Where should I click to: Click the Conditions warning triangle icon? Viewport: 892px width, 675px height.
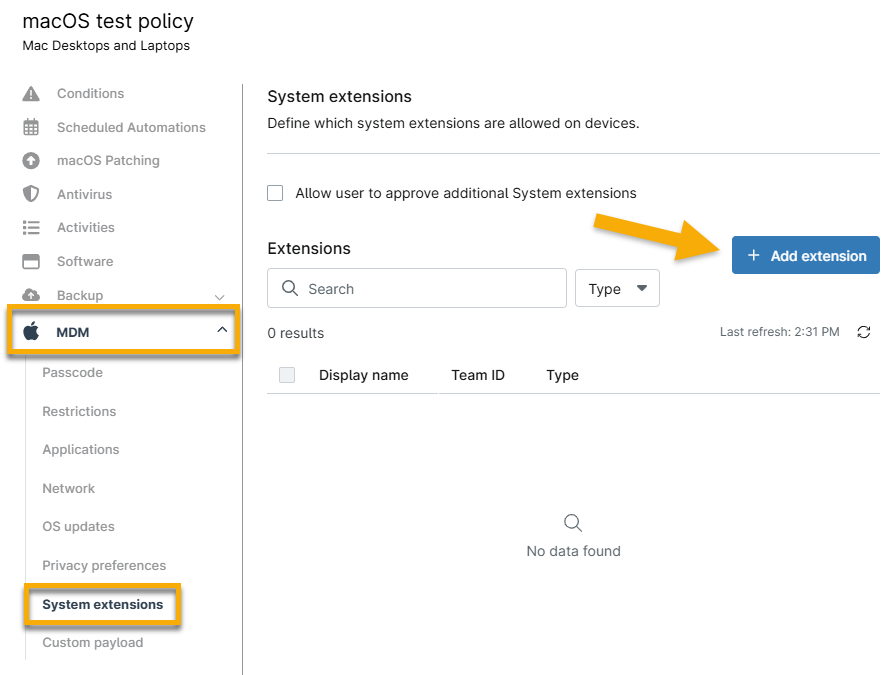(x=31, y=94)
